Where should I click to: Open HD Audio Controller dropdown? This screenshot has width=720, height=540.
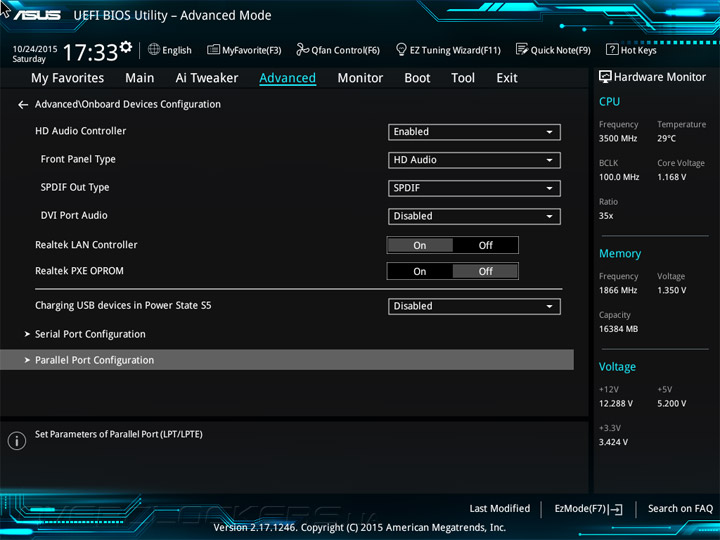coord(474,132)
